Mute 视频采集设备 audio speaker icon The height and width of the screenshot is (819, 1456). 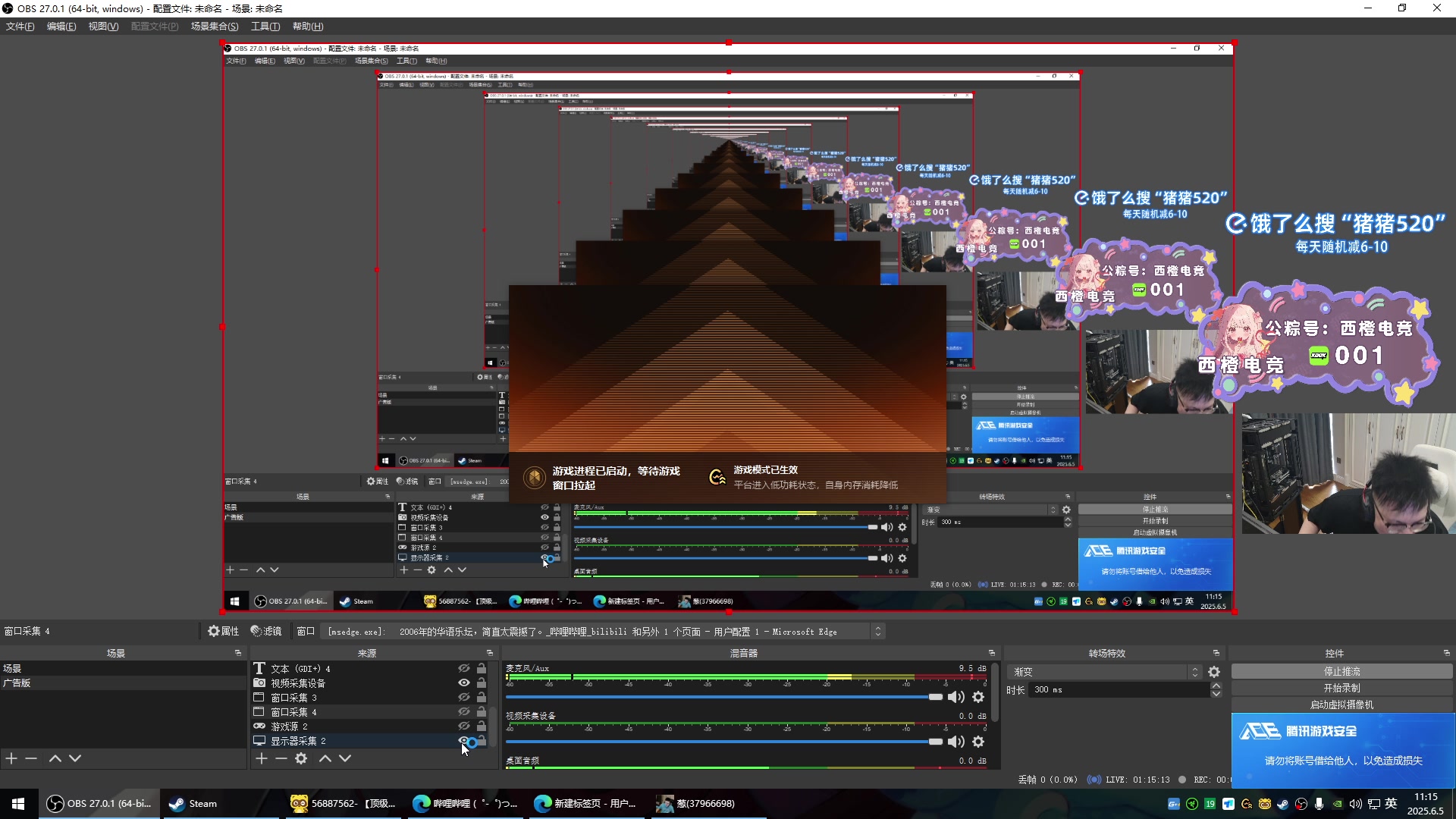click(x=956, y=742)
